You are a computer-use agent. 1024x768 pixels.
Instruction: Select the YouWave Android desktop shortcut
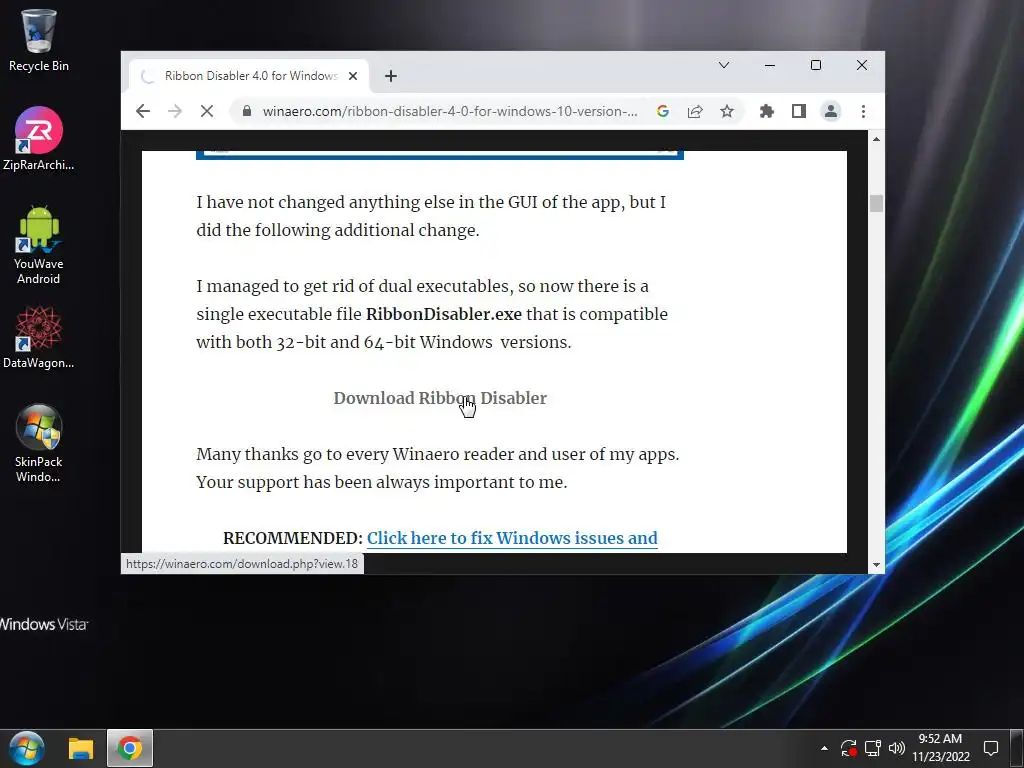click(39, 245)
